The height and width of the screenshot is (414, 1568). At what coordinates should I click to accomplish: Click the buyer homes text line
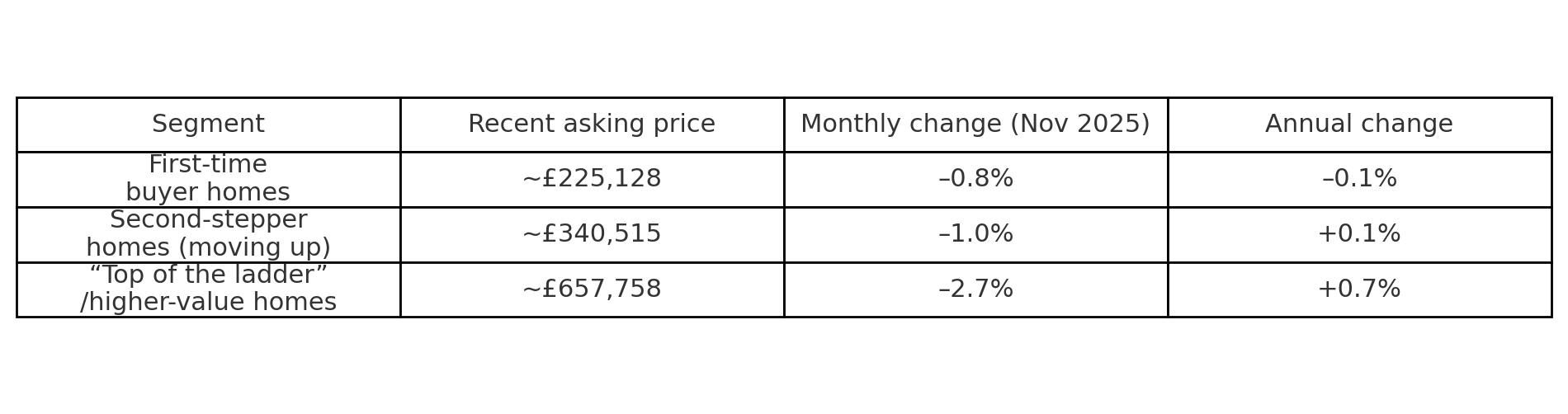208,193
